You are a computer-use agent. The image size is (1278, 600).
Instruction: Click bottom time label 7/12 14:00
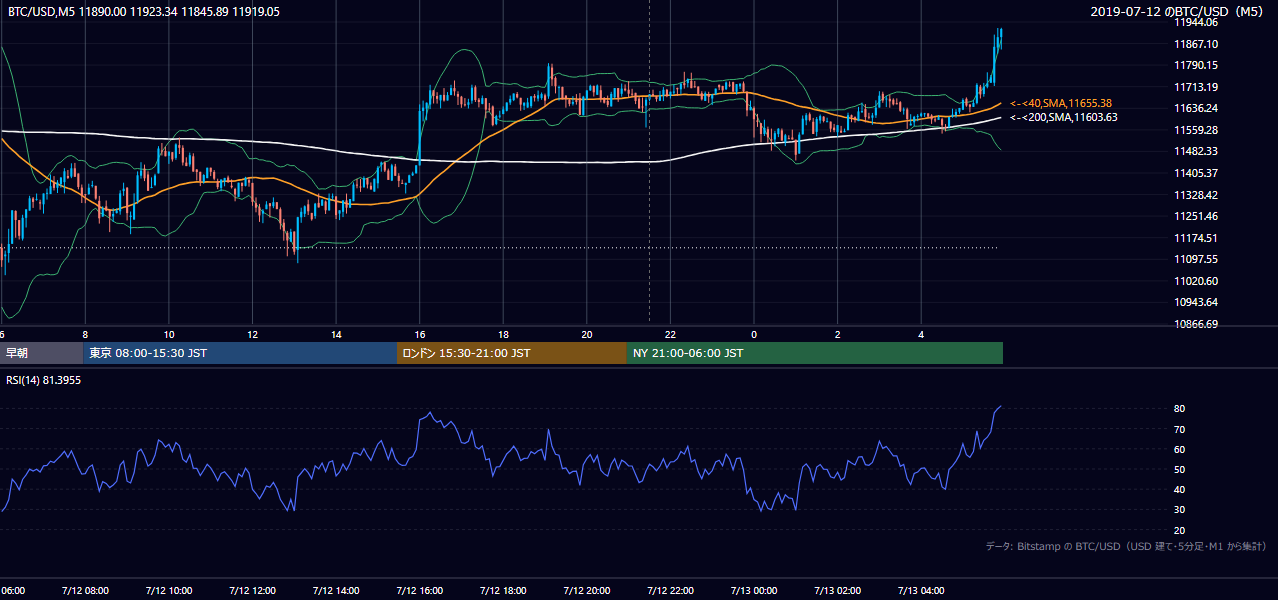335,591
